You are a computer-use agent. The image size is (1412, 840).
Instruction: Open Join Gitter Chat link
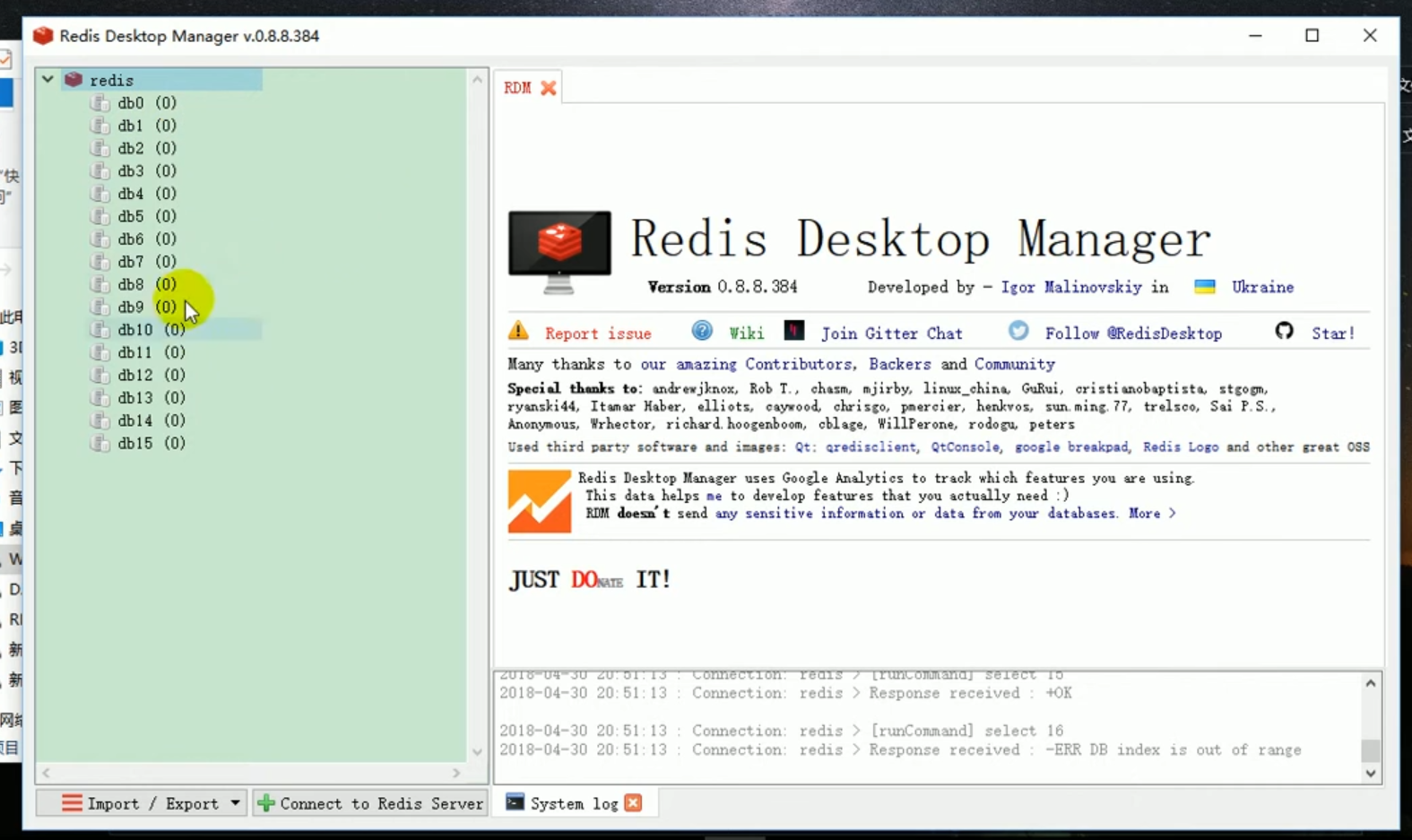pyautogui.click(x=892, y=333)
